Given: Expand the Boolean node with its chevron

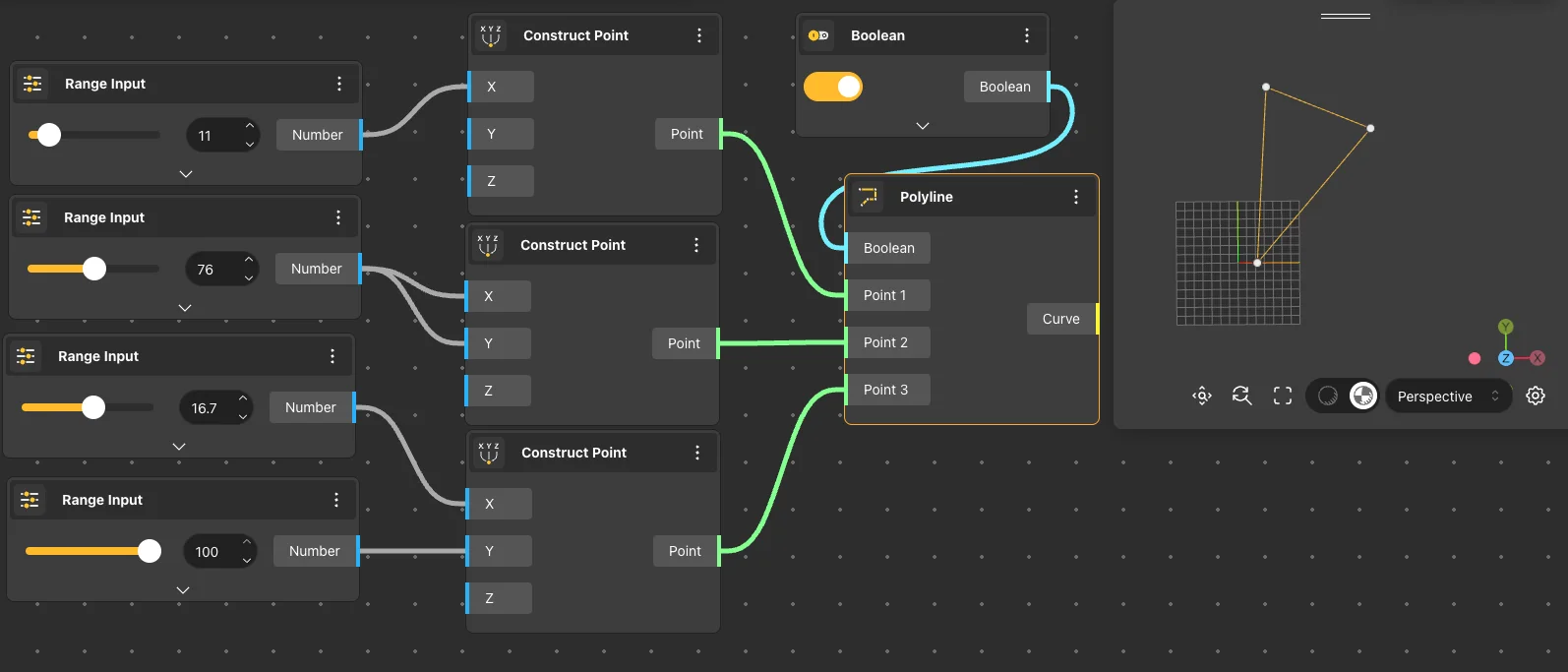Looking at the screenshot, I should click(x=923, y=126).
